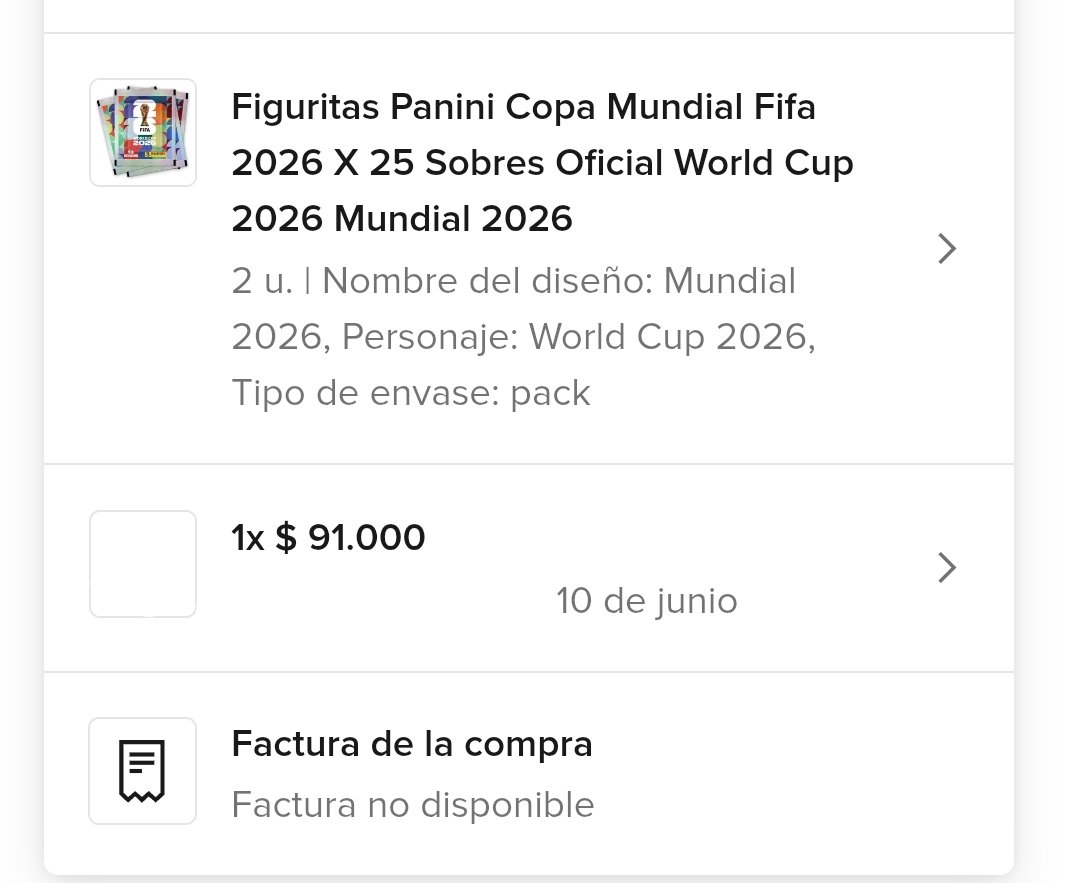Screen dimensions: 1069x883
Task: Select the 'Nombre del diseño: Mundial' text
Action: (559, 281)
